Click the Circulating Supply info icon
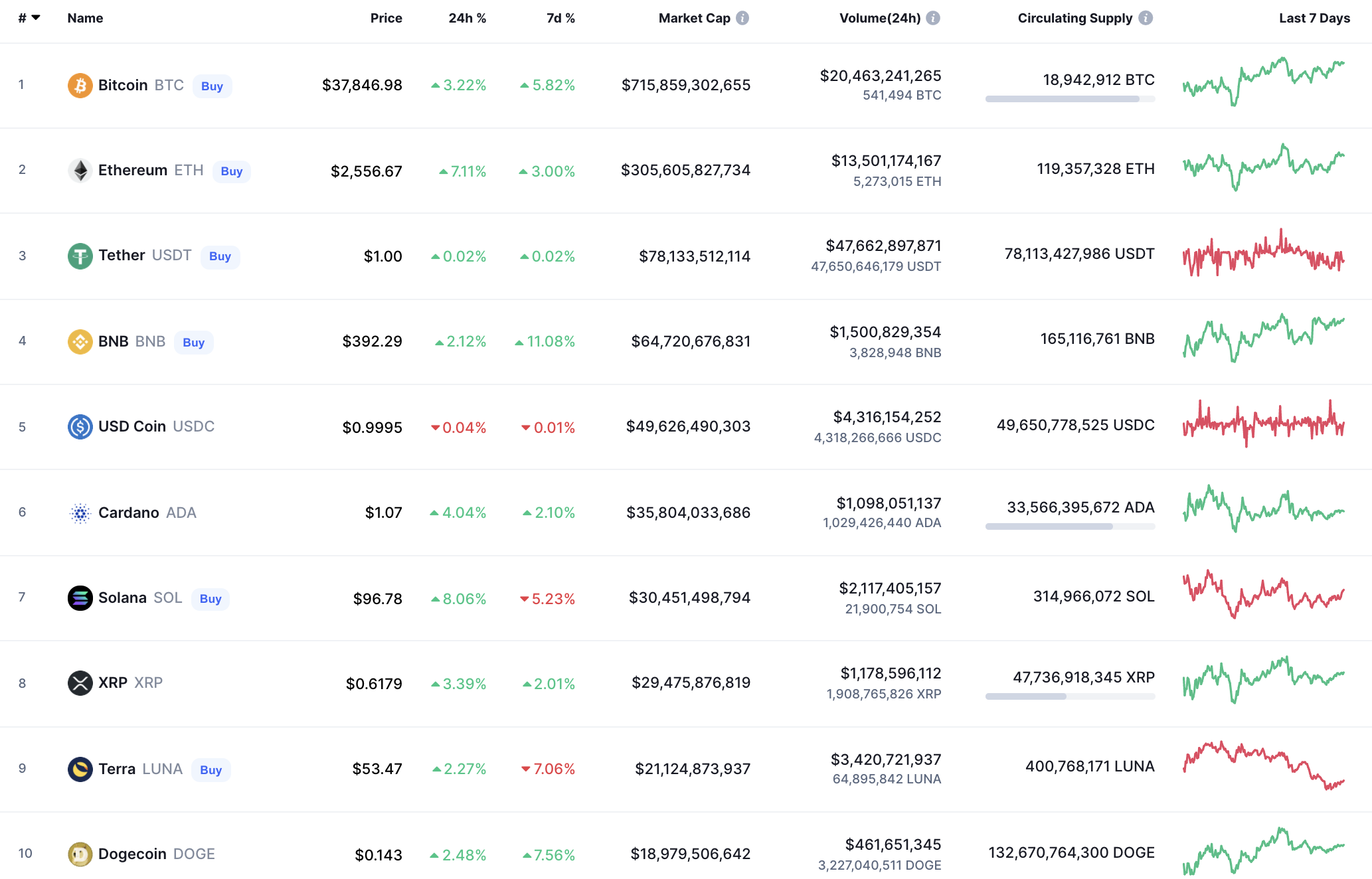1372x879 pixels. [1146, 18]
